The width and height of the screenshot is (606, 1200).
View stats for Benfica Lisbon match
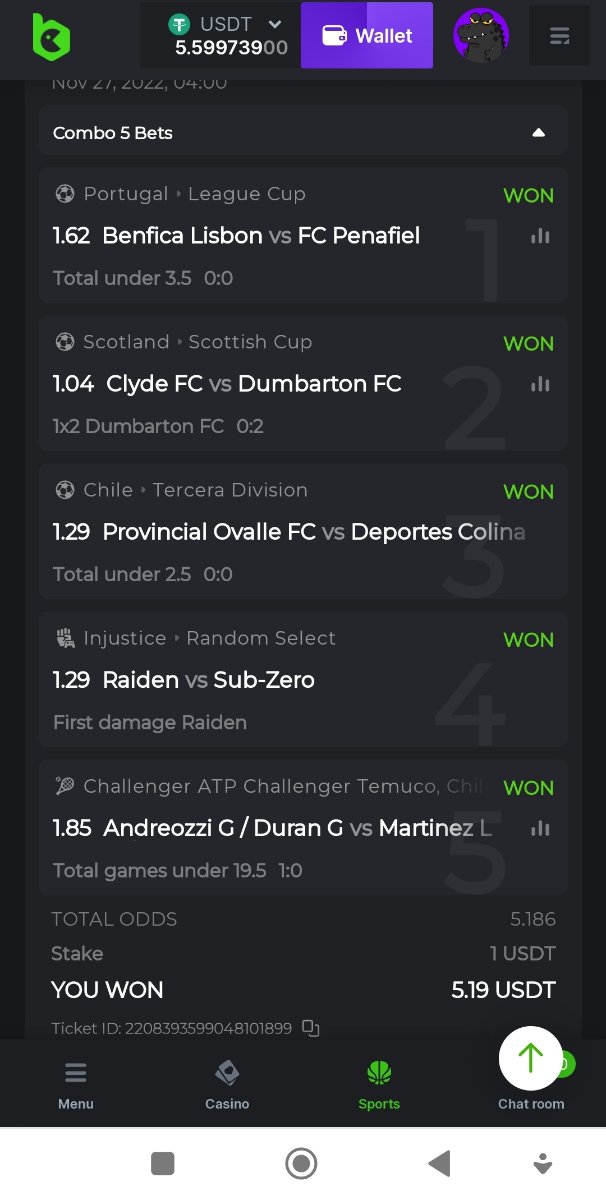pos(541,236)
